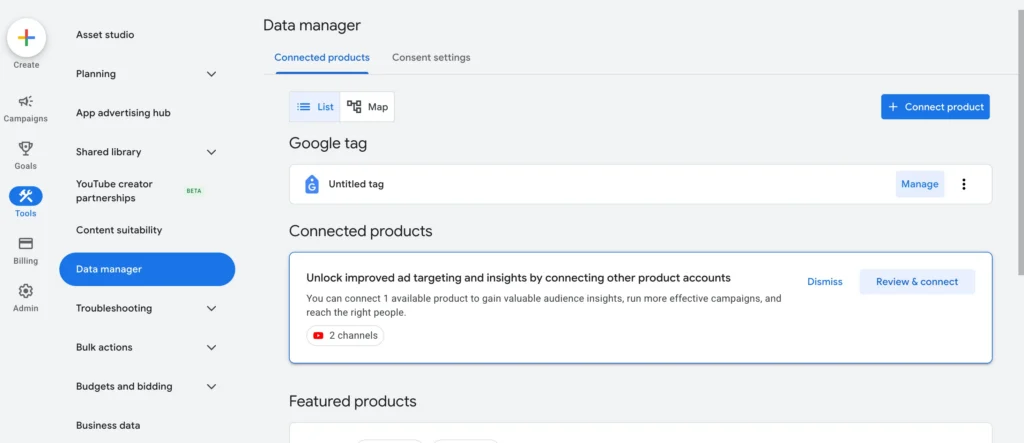Expand the Planning section chevron
Viewport: 1024px width, 443px height.
point(212,74)
